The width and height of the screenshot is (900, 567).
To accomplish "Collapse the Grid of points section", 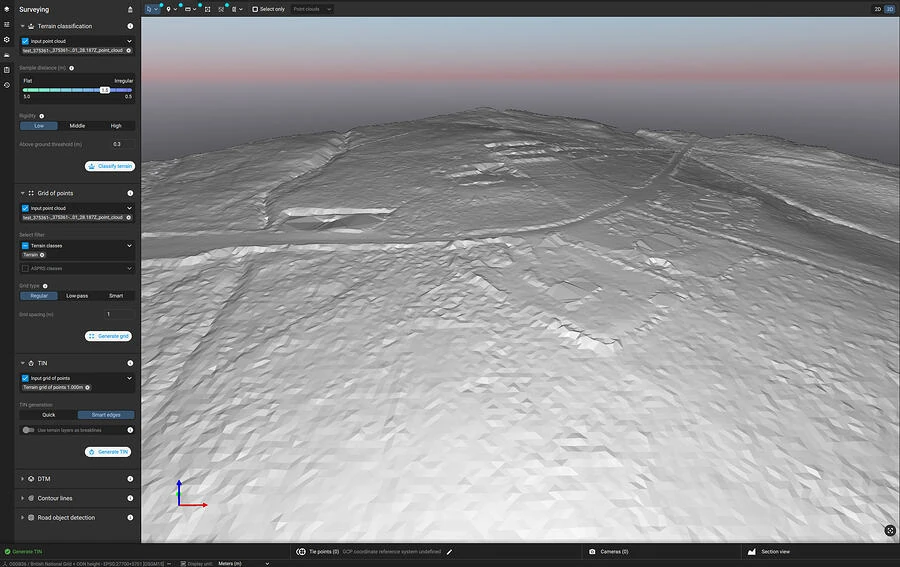I will tap(22, 193).
